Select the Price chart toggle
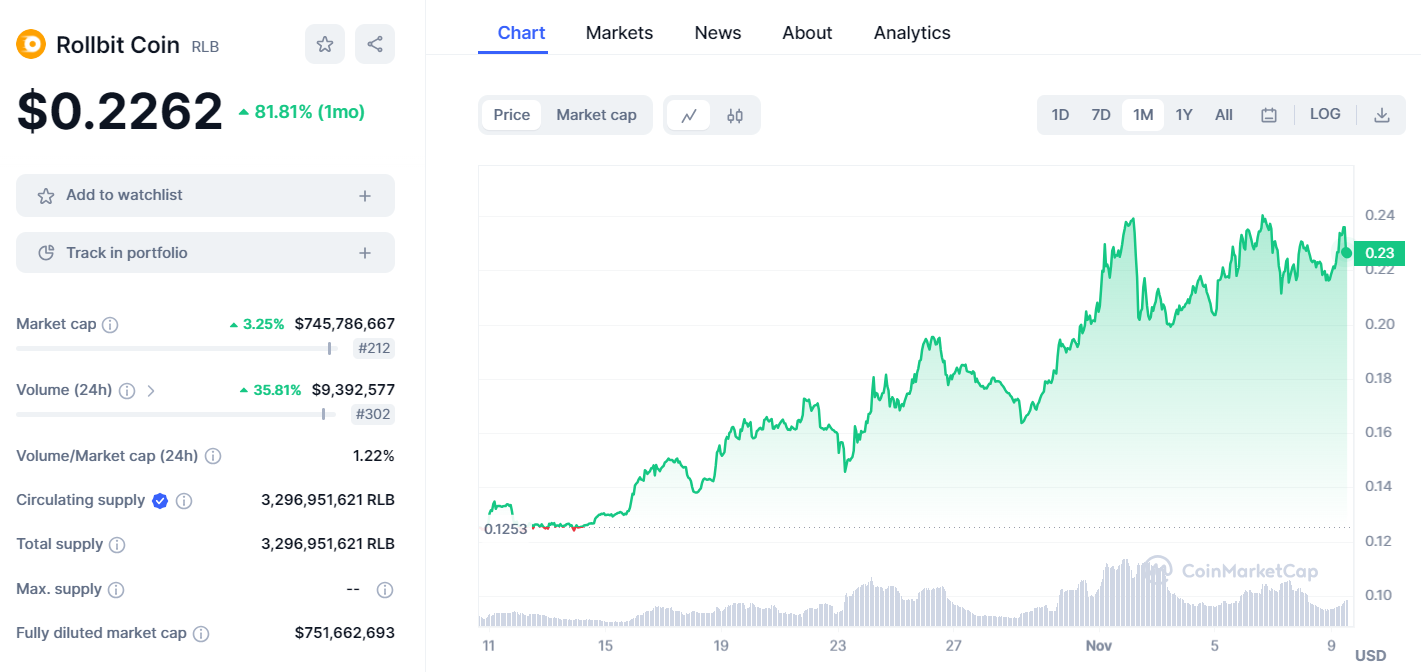This screenshot has height=672, width=1421. 512,115
